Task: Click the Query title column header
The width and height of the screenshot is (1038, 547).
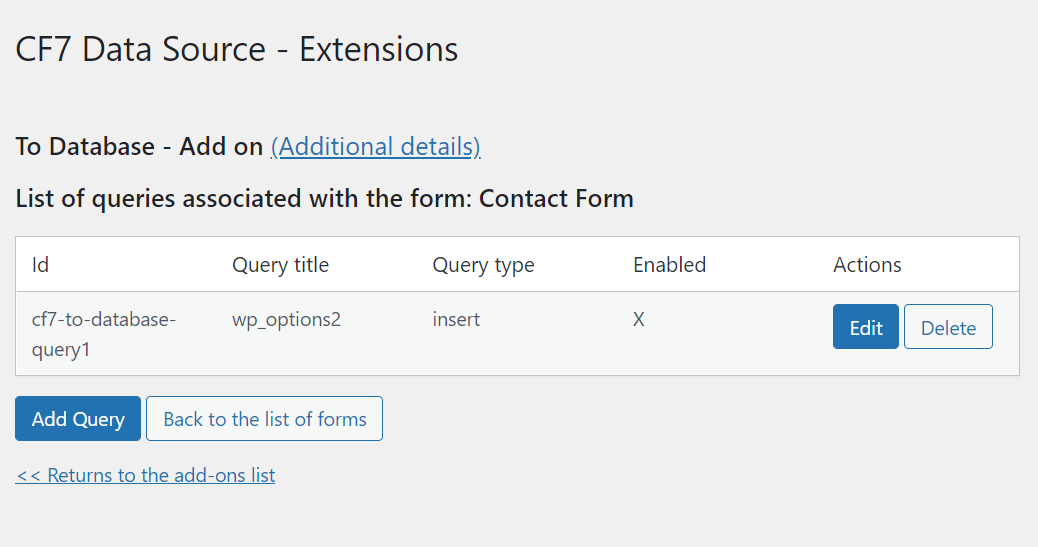Action: [280, 265]
